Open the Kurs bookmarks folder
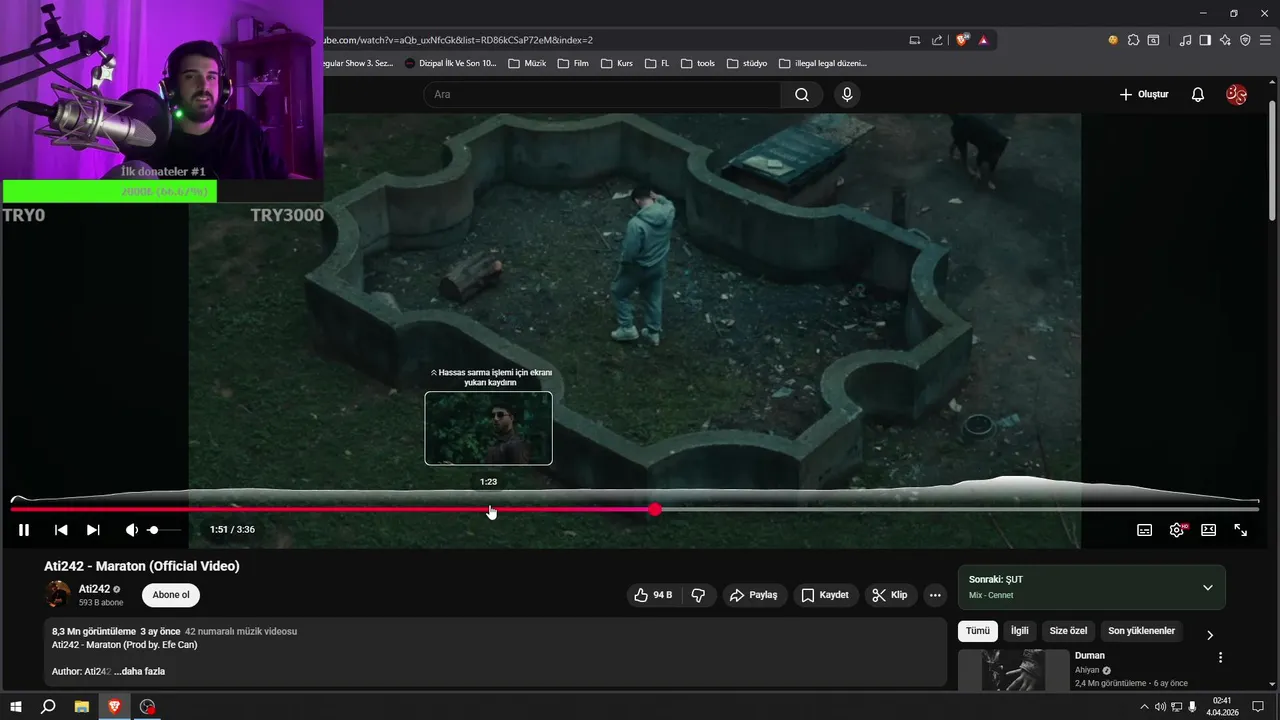 pyautogui.click(x=616, y=63)
